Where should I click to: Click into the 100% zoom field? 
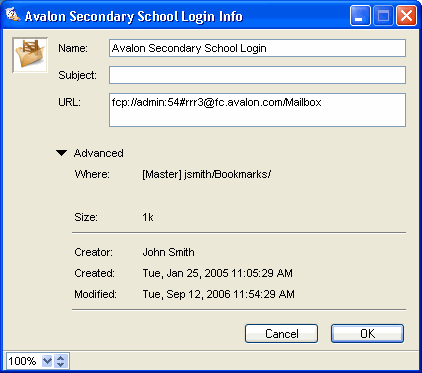click(x=23, y=361)
